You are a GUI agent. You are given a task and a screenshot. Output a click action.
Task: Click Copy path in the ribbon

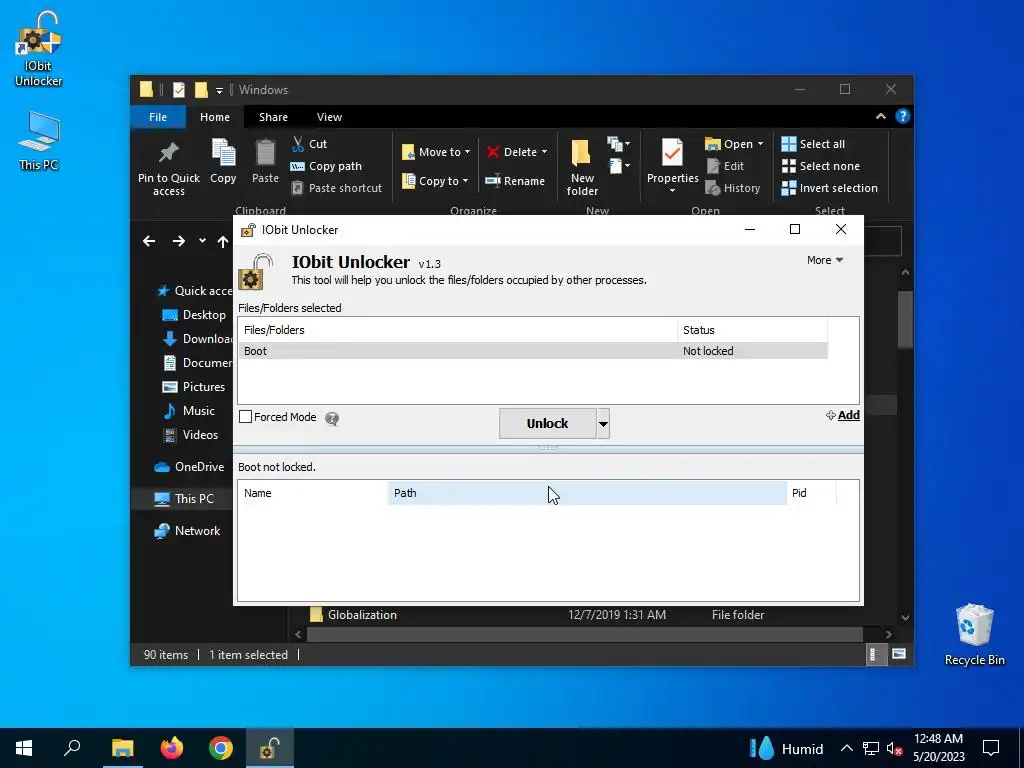pos(326,166)
